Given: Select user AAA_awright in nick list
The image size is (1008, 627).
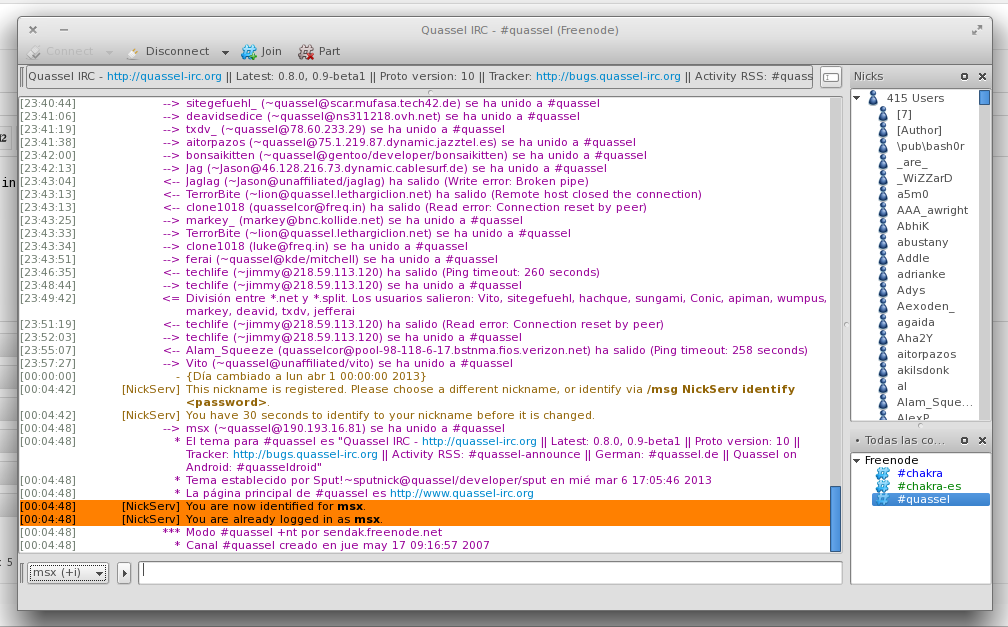Looking at the screenshot, I should pyautogui.click(x=932, y=210).
